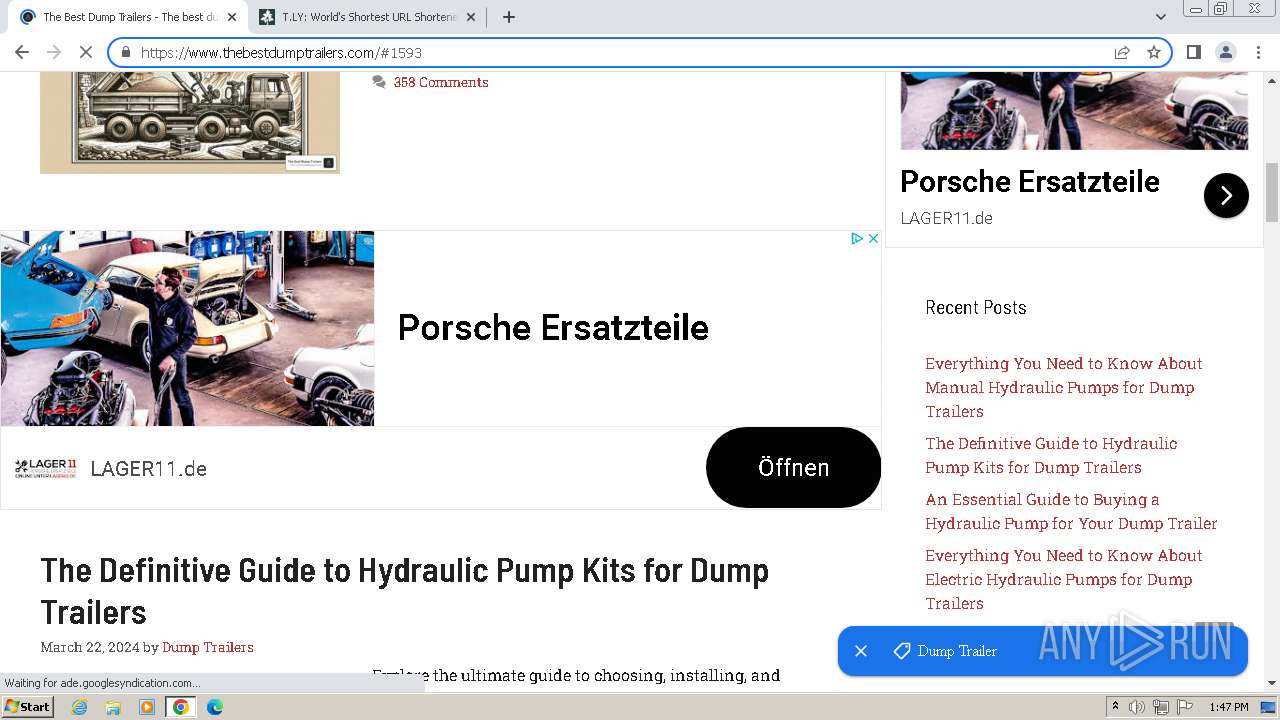Stop loading the current page

86,52
